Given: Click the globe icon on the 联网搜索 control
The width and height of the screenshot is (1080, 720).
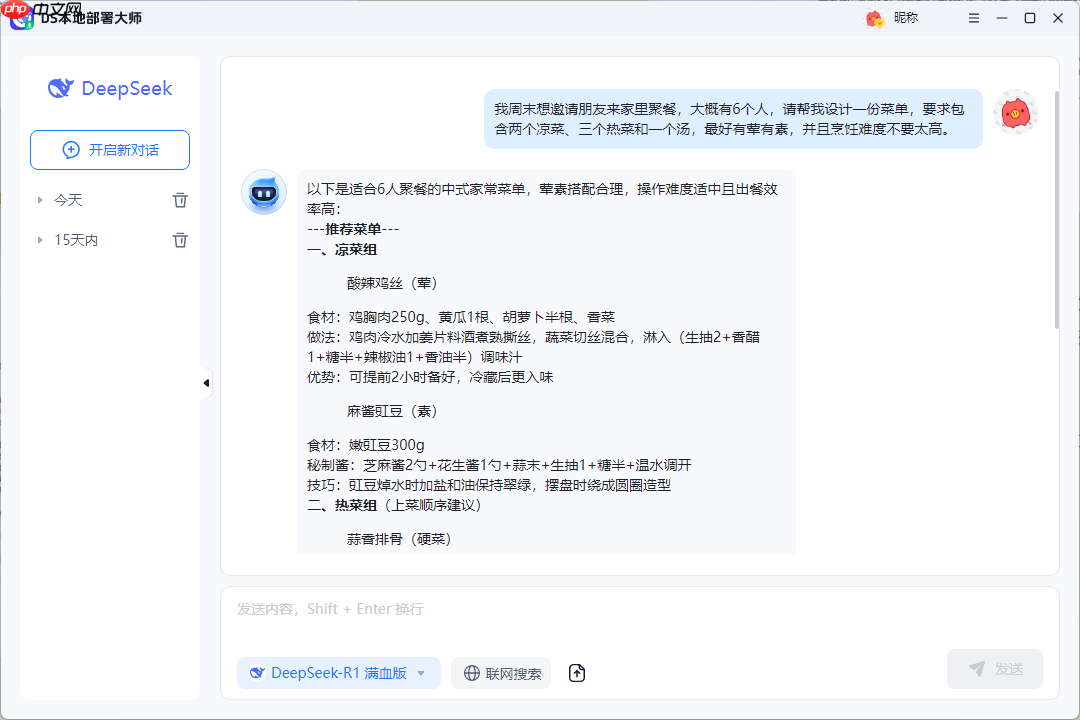Looking at the screenshot, I should [x=470, y=673].
